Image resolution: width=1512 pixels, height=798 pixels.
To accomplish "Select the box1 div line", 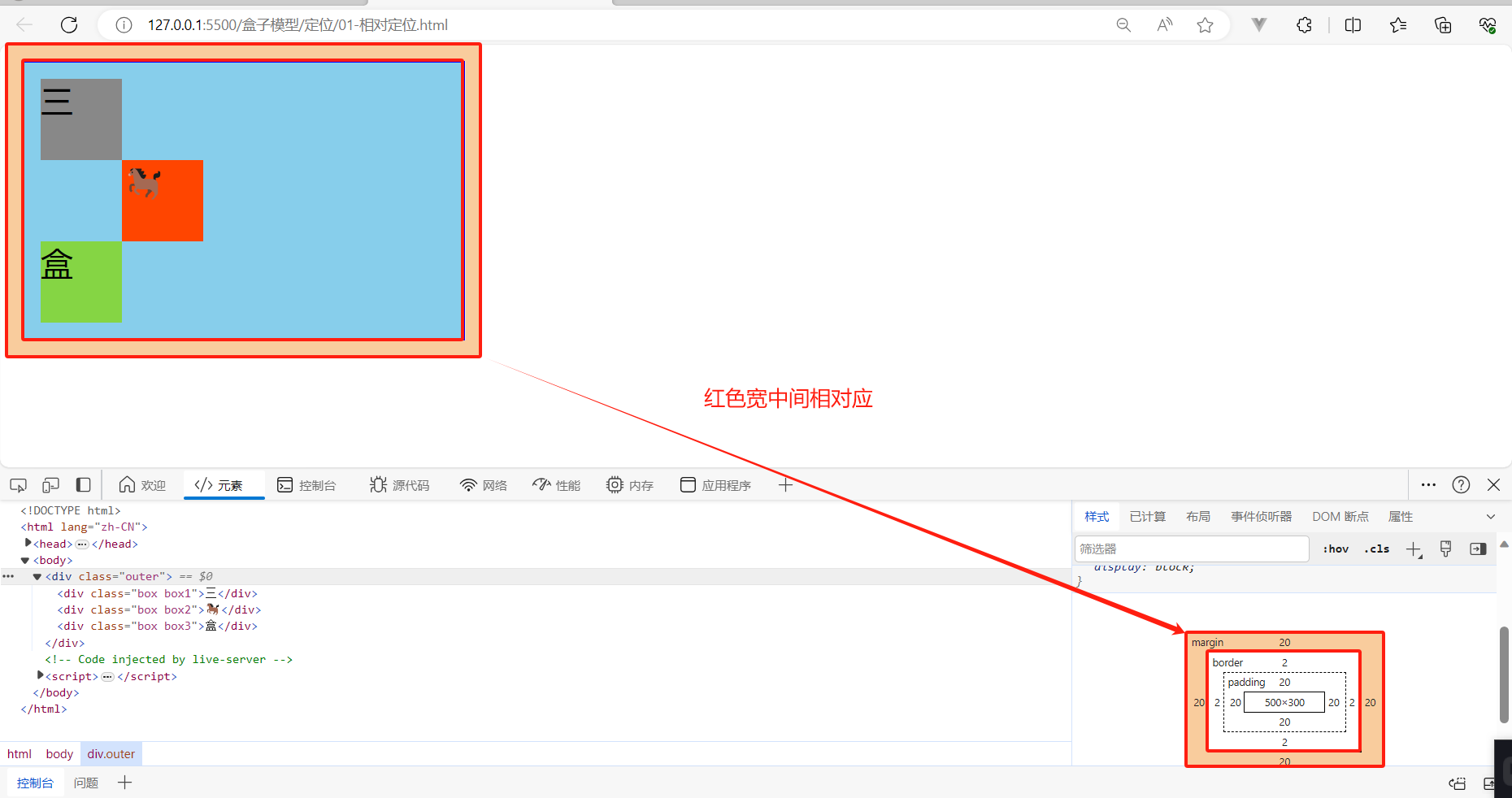I will click(158, 593).
